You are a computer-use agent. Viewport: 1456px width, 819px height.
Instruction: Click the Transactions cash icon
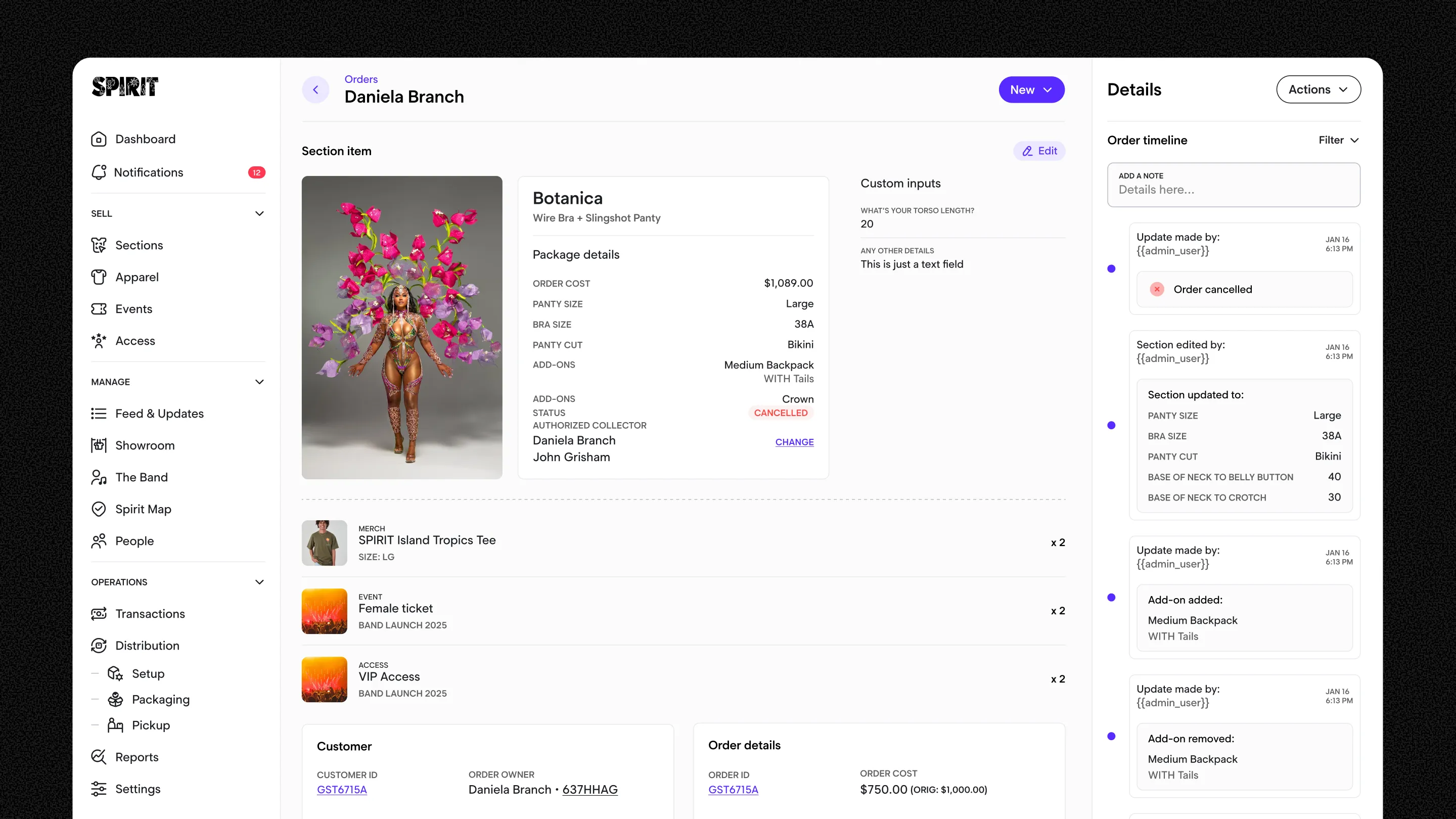coord(99,614)
